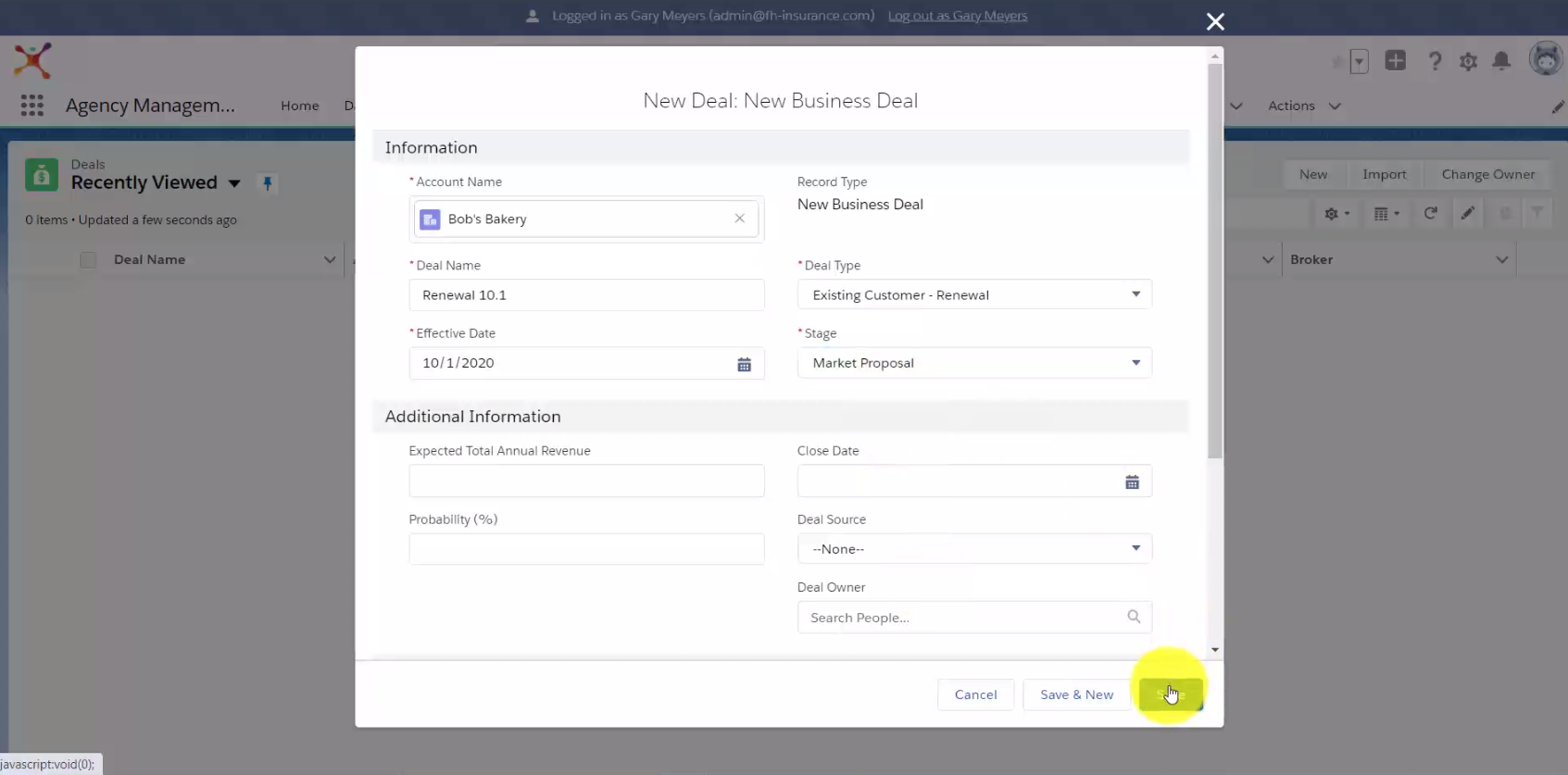Click the Additional Information section heading
1568x775 pixels.
(473, 417)
